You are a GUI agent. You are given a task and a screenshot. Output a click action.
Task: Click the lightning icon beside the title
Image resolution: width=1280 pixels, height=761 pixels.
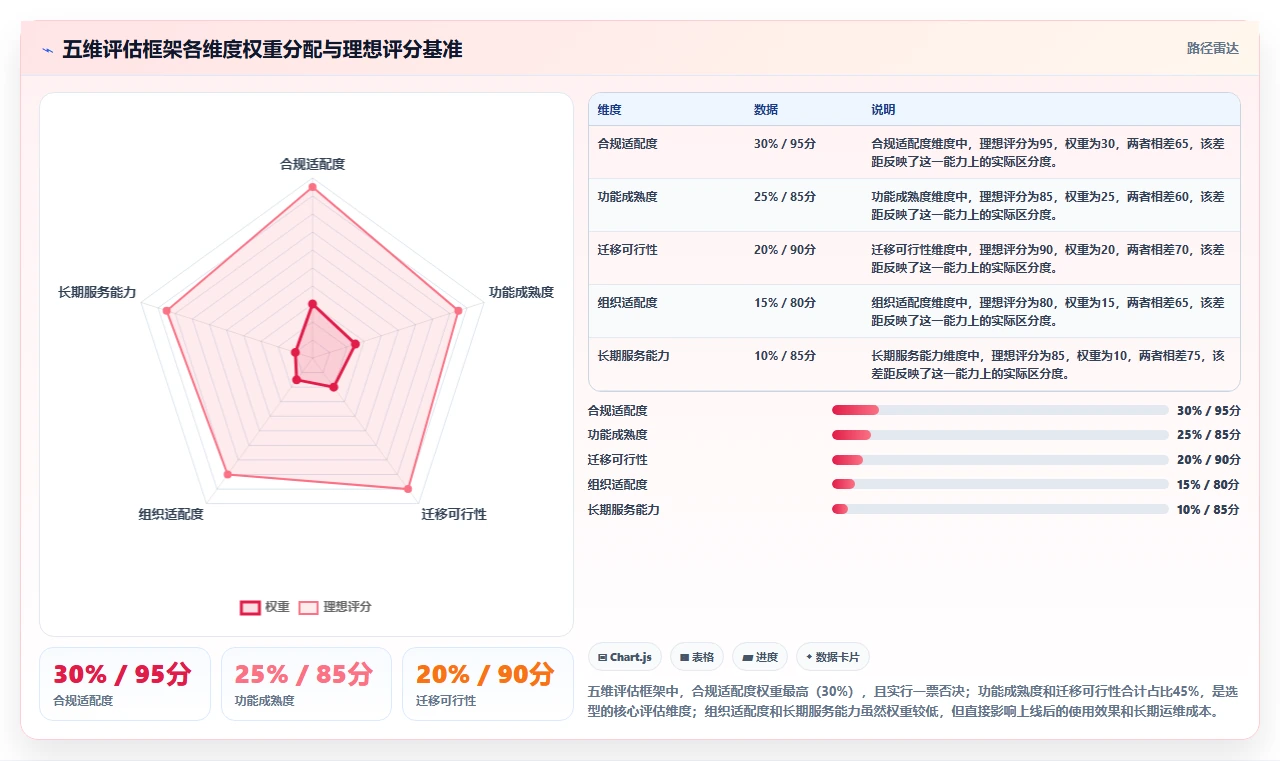click(x=47, y=50)
